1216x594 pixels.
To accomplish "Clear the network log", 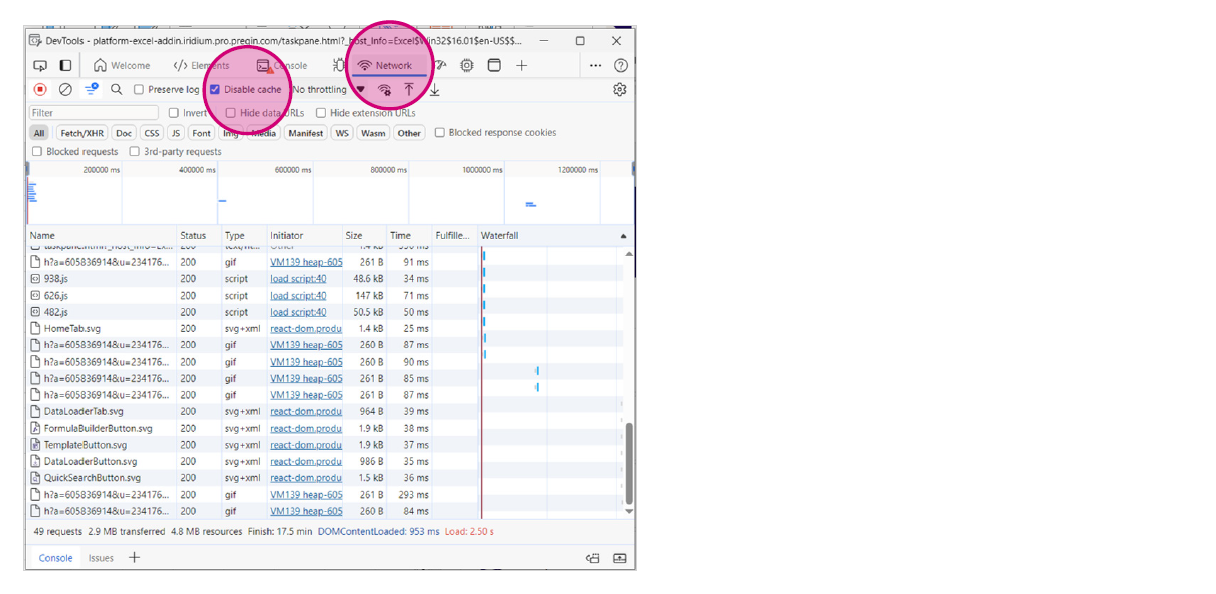I will tap(65, 89).
